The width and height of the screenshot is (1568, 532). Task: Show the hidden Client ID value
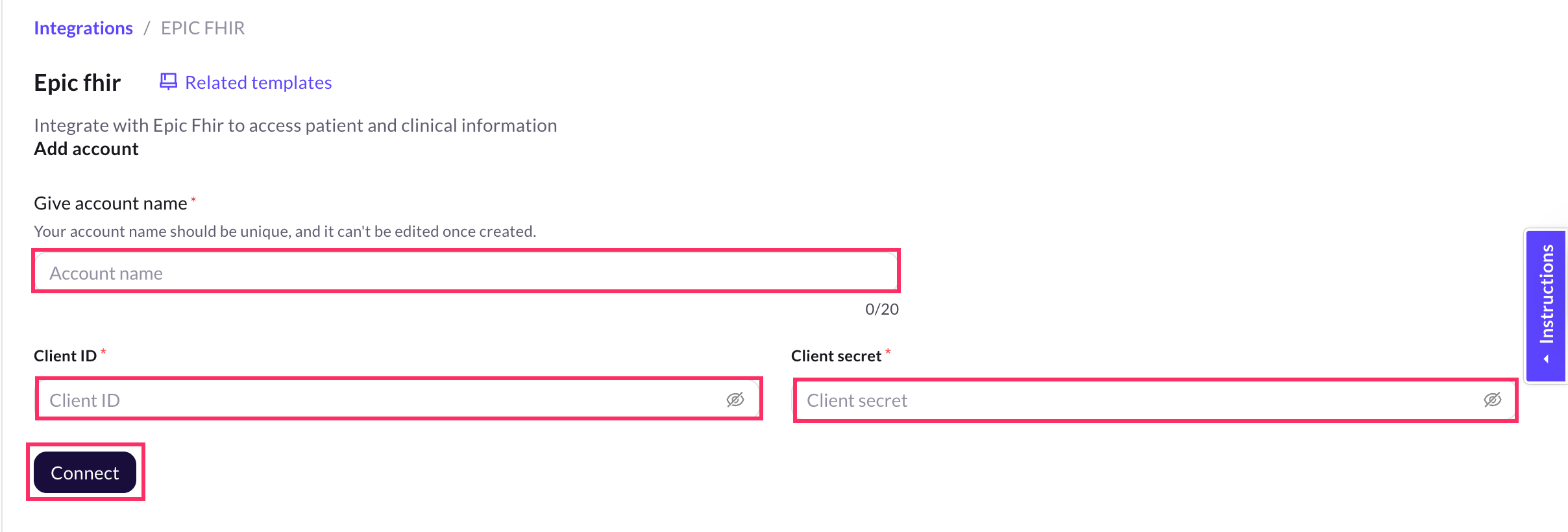(x=735, y=400)
